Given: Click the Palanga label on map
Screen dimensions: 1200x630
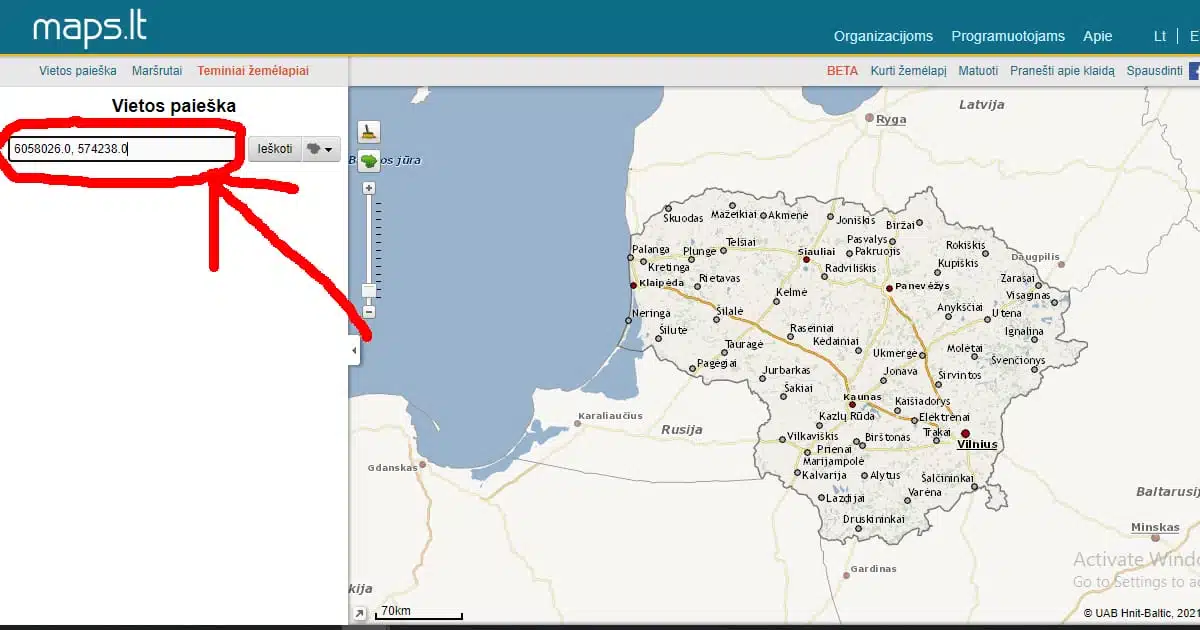Looking at the screenshot, I should tap(651, 250).
